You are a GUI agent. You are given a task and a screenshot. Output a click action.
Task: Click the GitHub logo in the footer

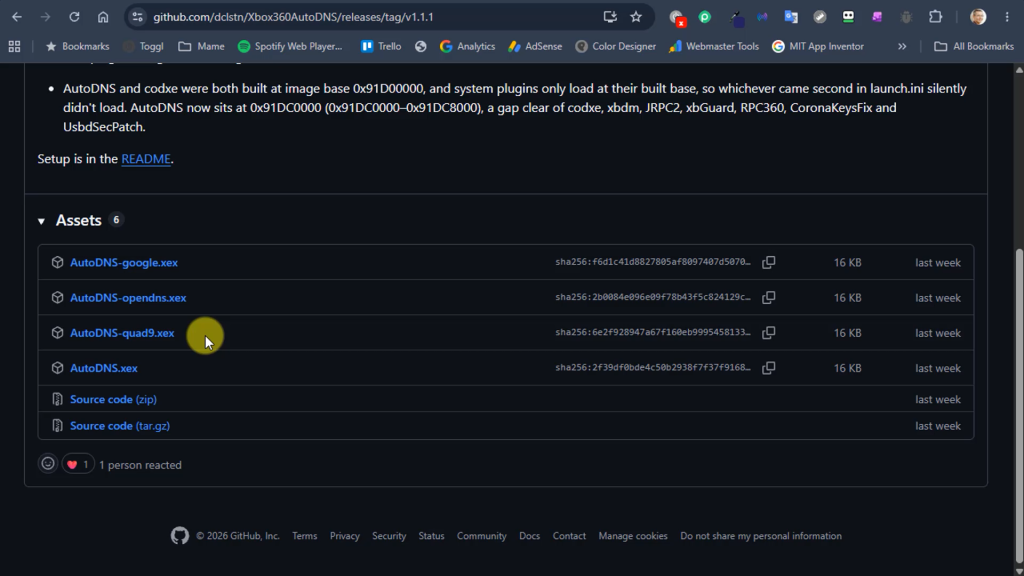(180, 536)
